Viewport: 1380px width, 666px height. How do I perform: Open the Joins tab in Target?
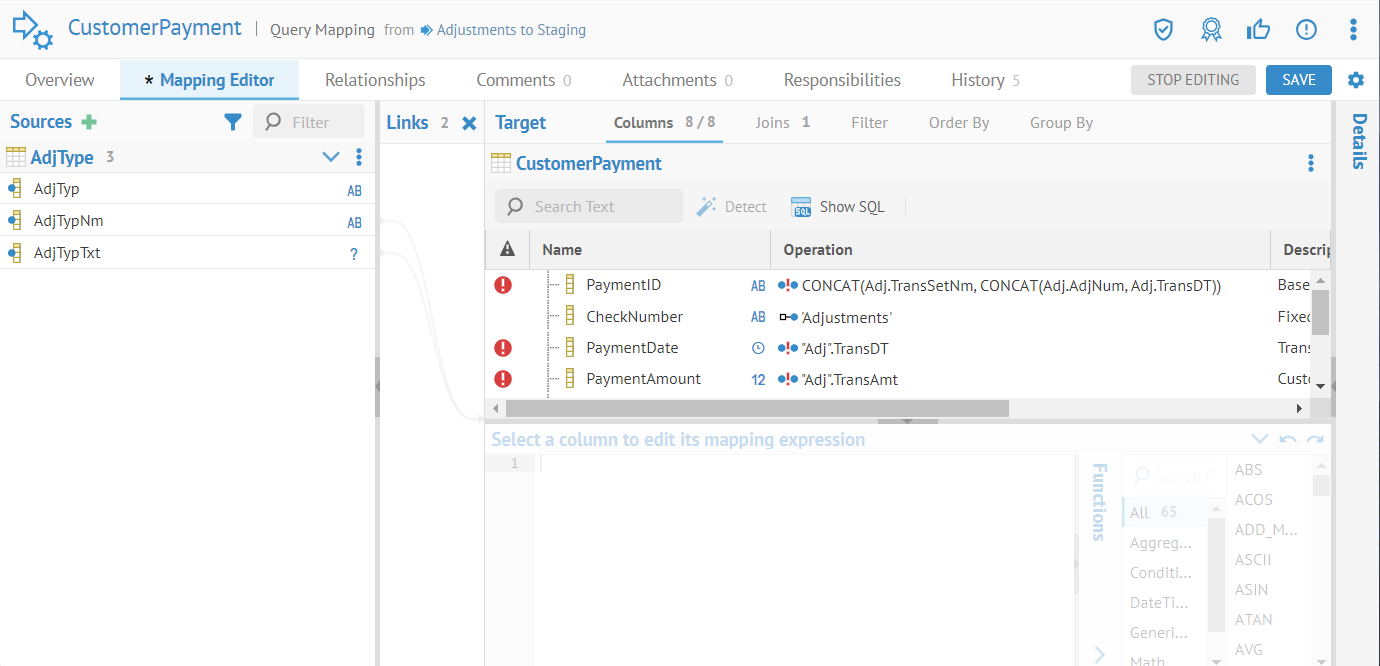pyautogui.click(x=782, y=123)
